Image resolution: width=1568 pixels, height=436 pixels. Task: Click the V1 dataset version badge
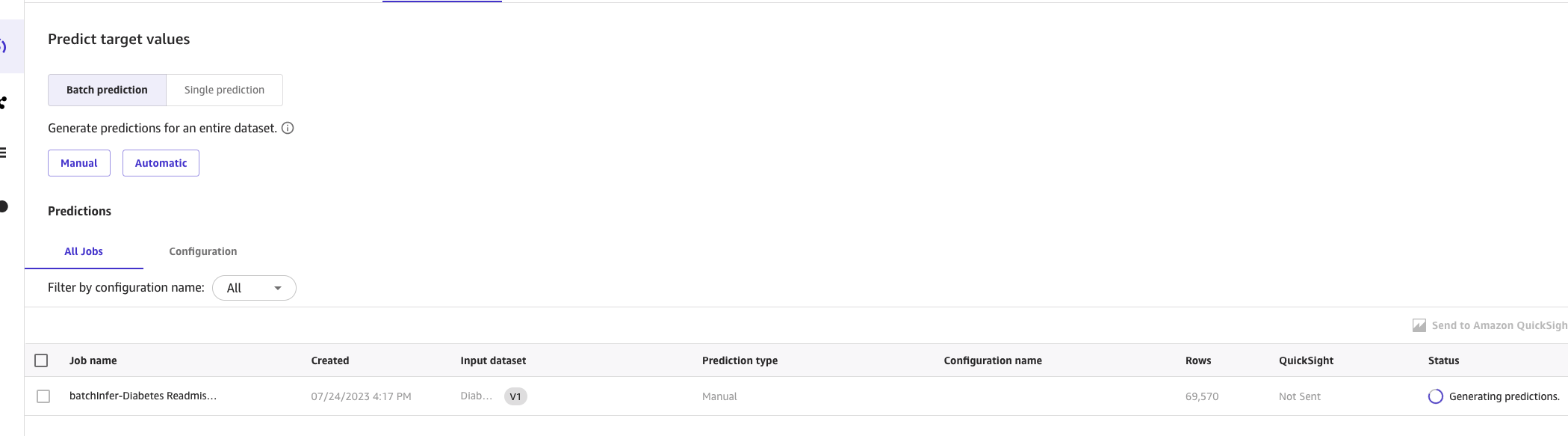(x=515, y=396)
